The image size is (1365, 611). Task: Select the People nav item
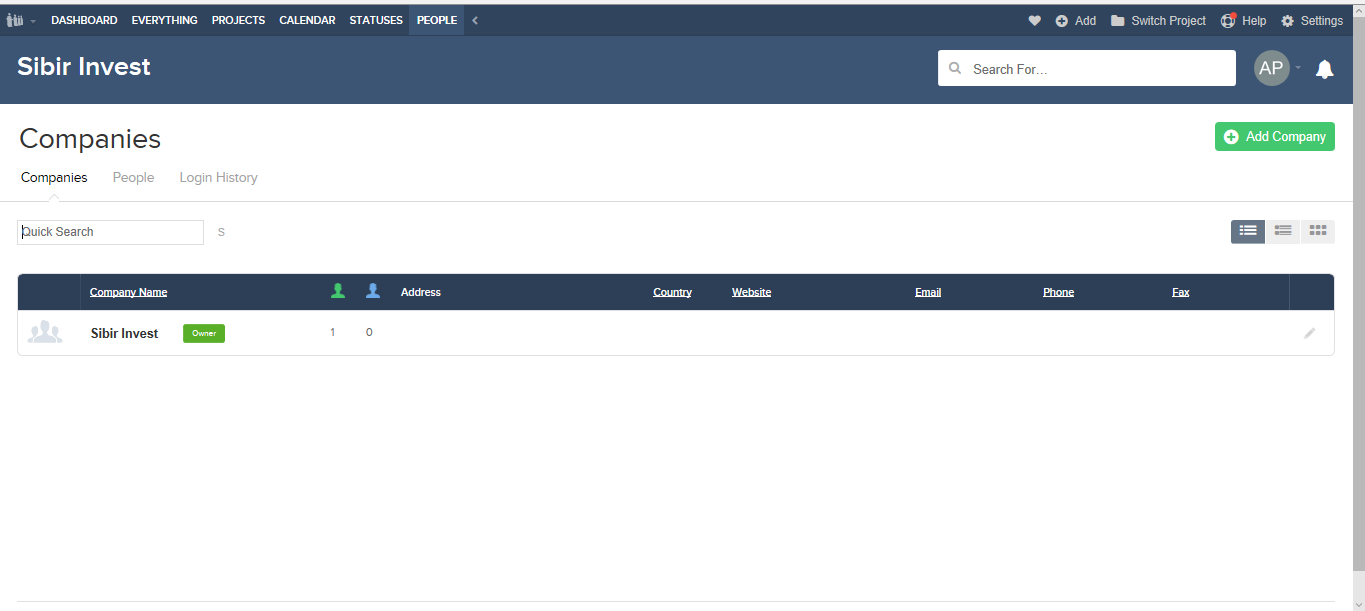point(437,20)
